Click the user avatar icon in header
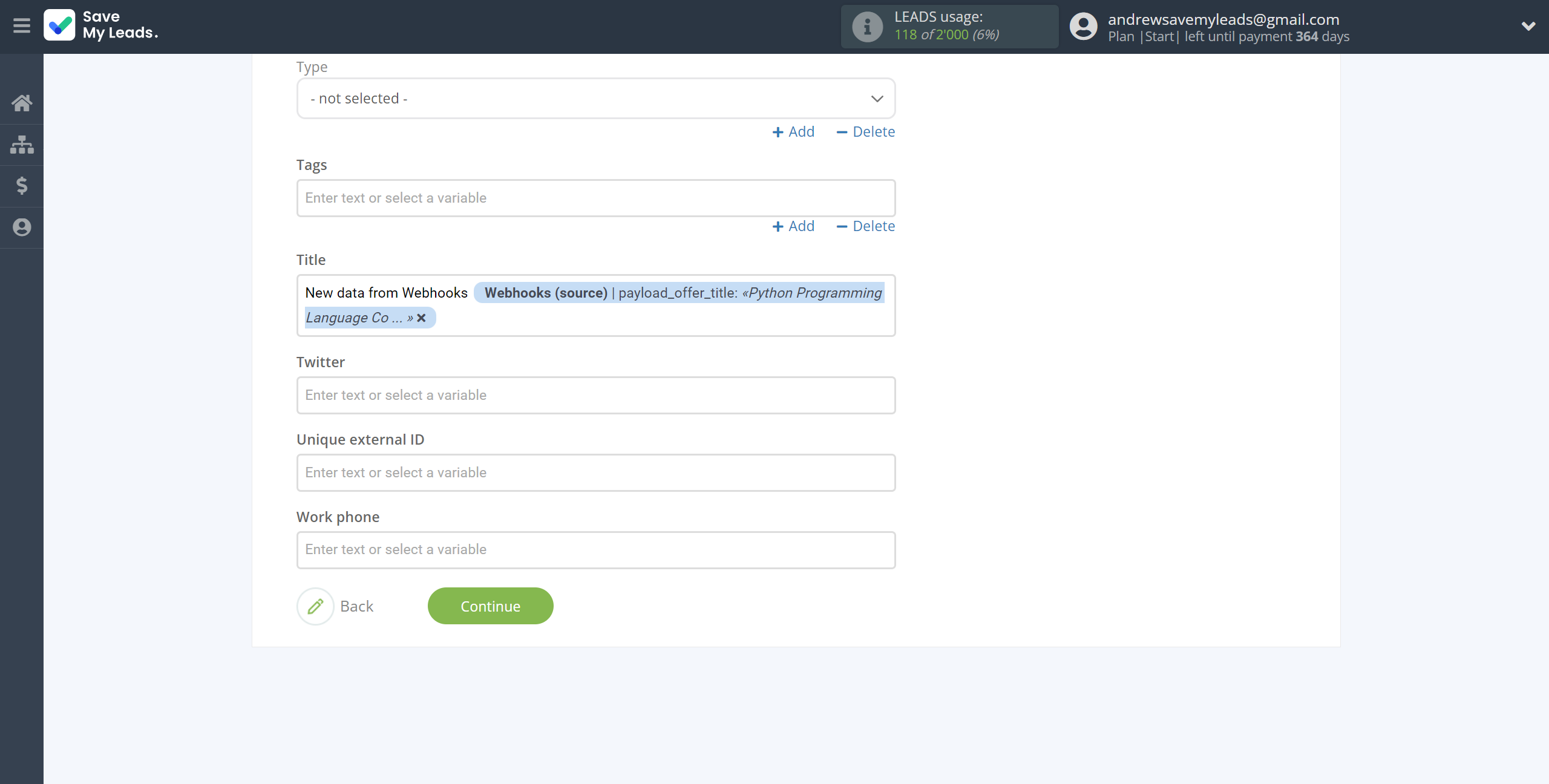The width and height of the screenshot is (1549, 784). click(1083, 27)
